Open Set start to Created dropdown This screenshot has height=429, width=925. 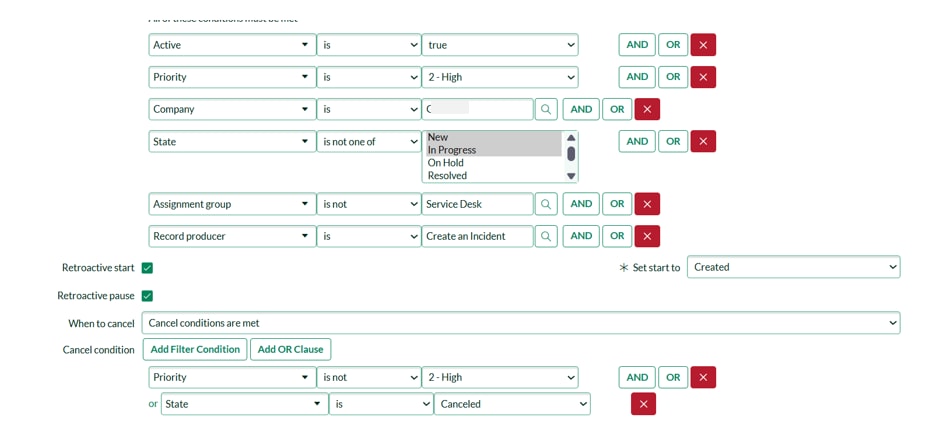click(794, 267)
